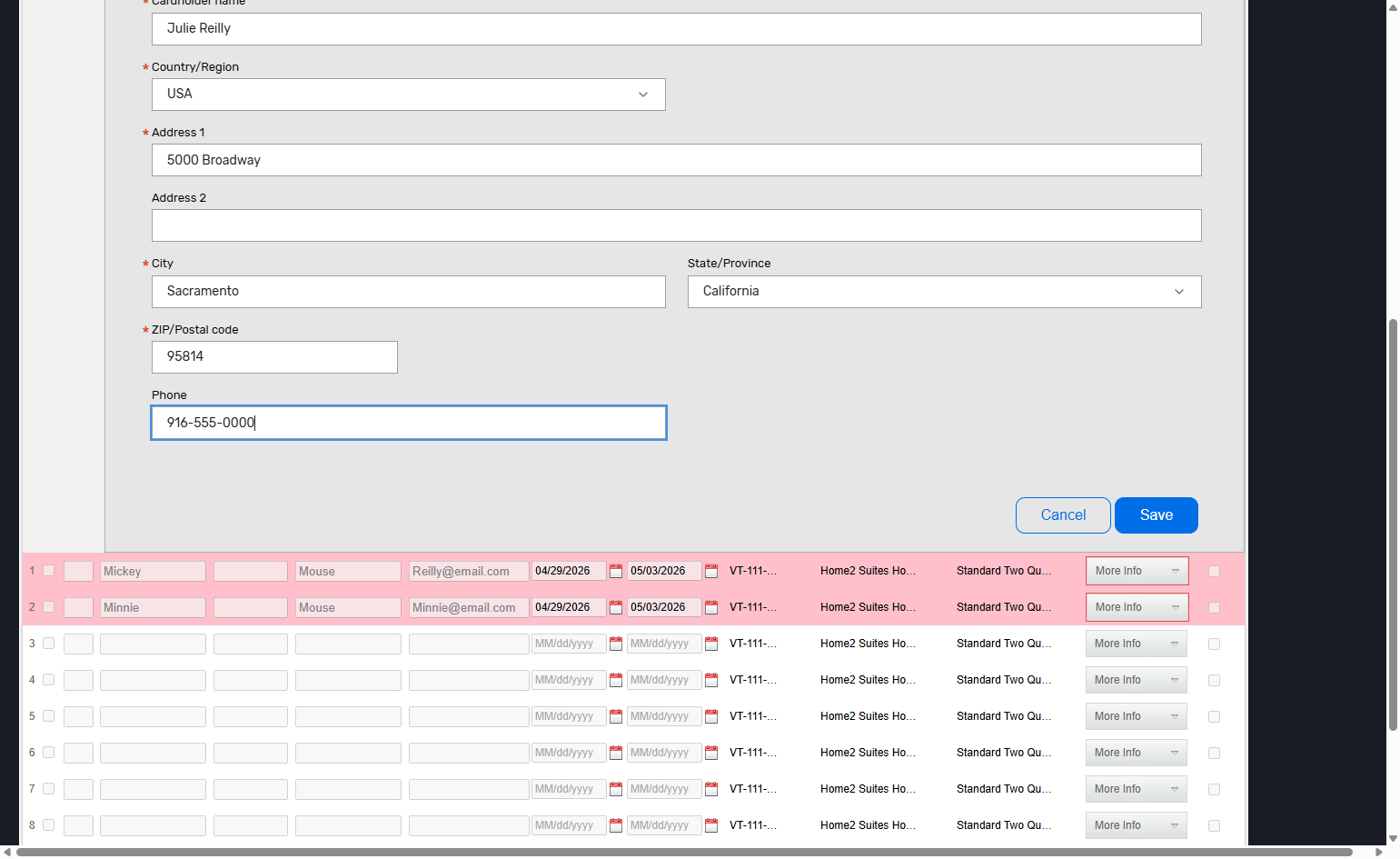Image resolution: width=1400 pixels, height=859 pixels.
Task: Open departure date calendar in row 2
Action: click(x=711, y=607)
